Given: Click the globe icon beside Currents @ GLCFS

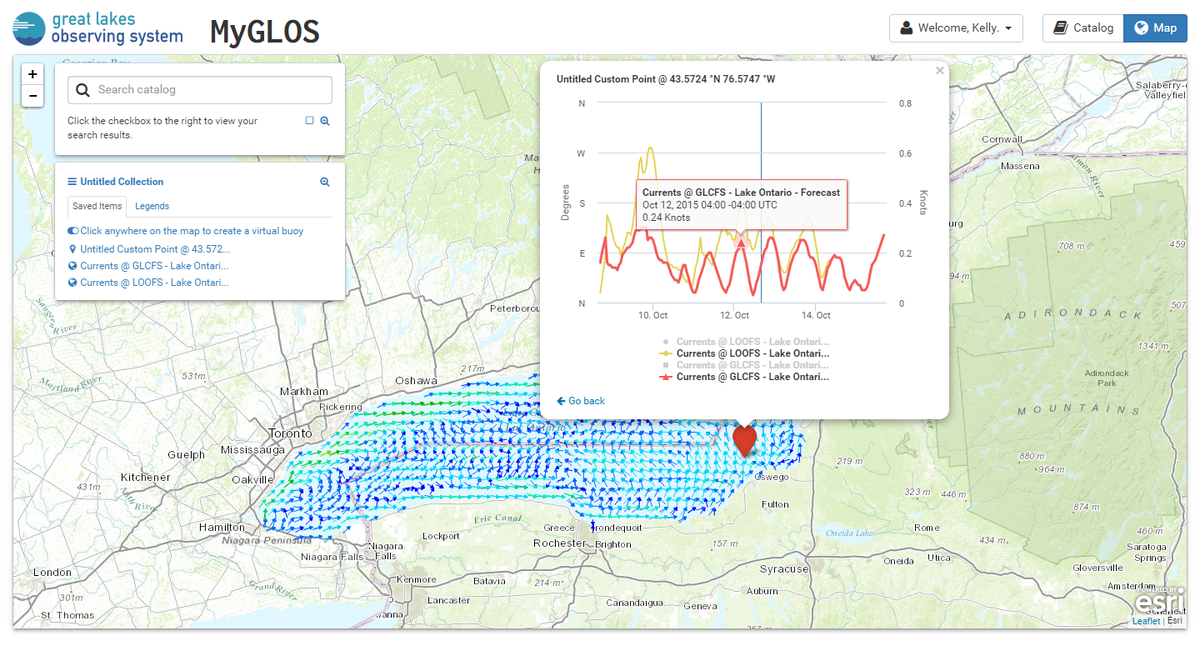Looking at the screenshot, I should [x=72, y=266].
